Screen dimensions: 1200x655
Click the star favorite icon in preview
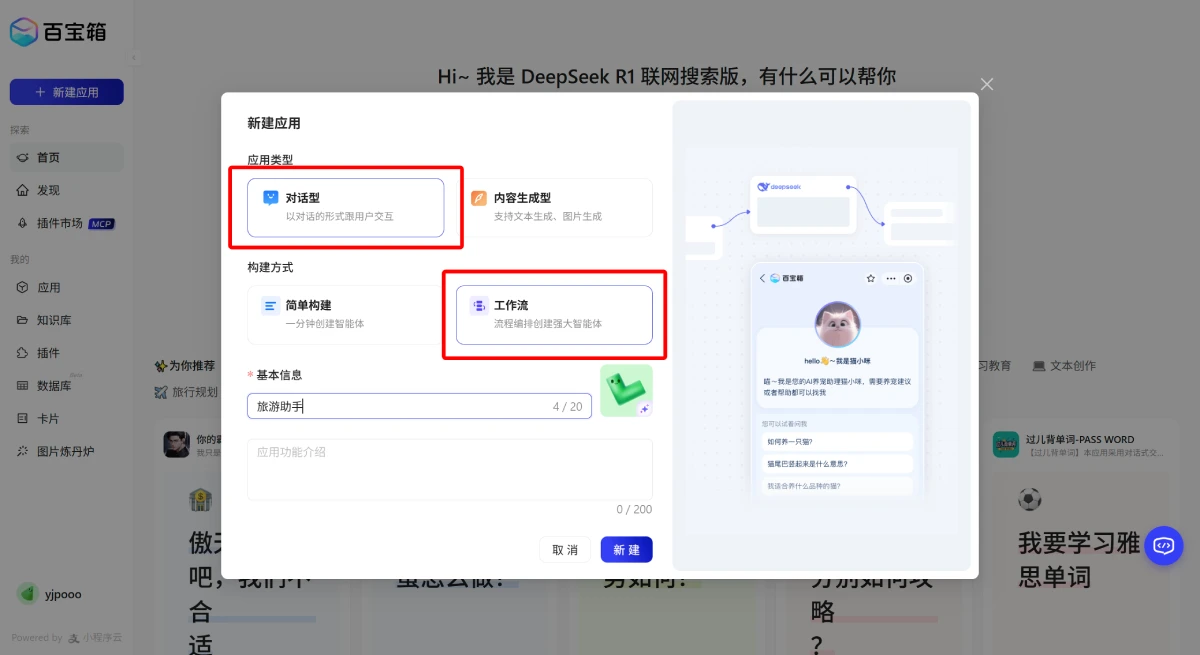871,279
